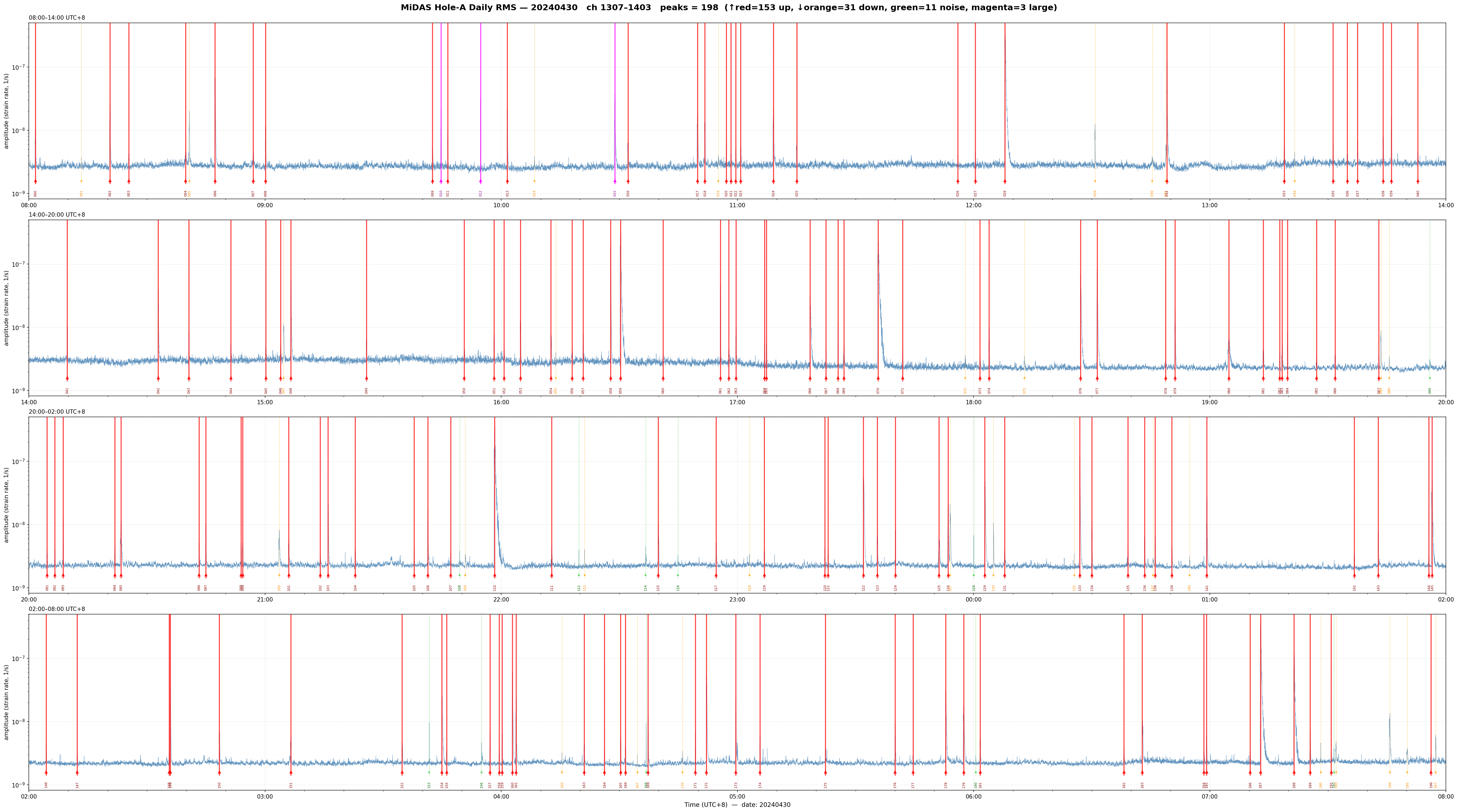Click the green arrow marker for peak 153
This screenshot has height=812, width=1458.
coord(429,772)
